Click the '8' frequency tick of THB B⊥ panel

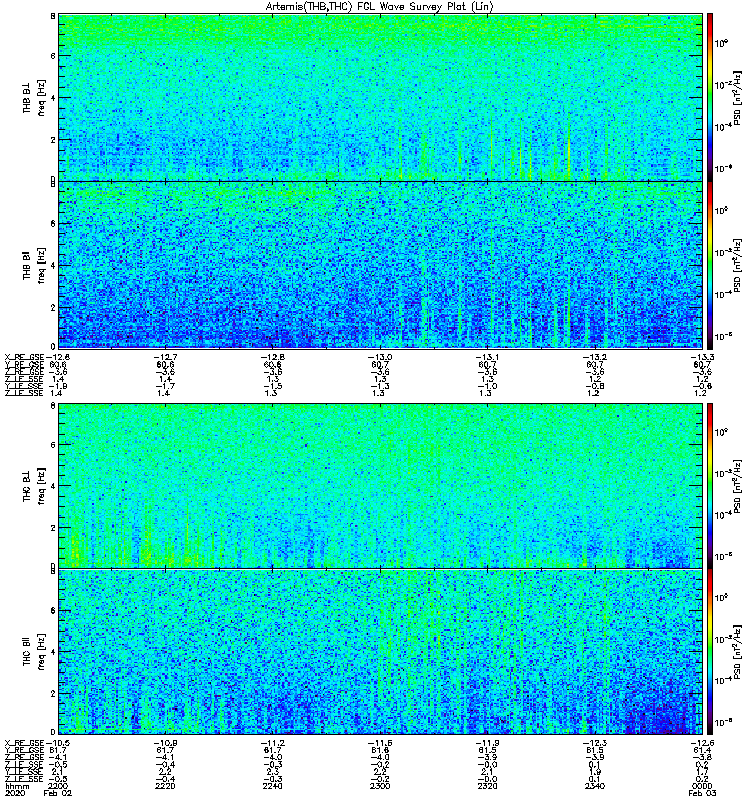(x=53, y=16)
